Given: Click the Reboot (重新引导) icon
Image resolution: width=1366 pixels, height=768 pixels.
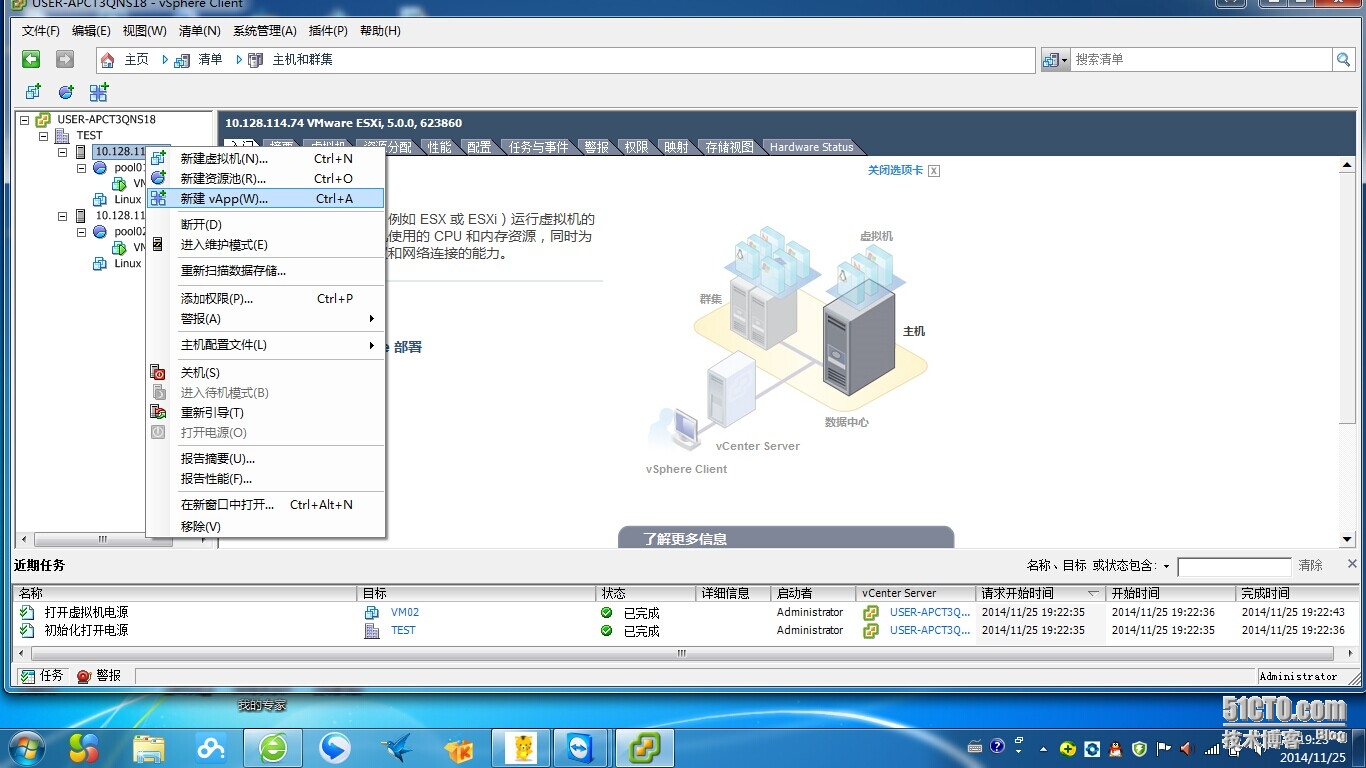Looking at the screenshot, I should point(158,412).
